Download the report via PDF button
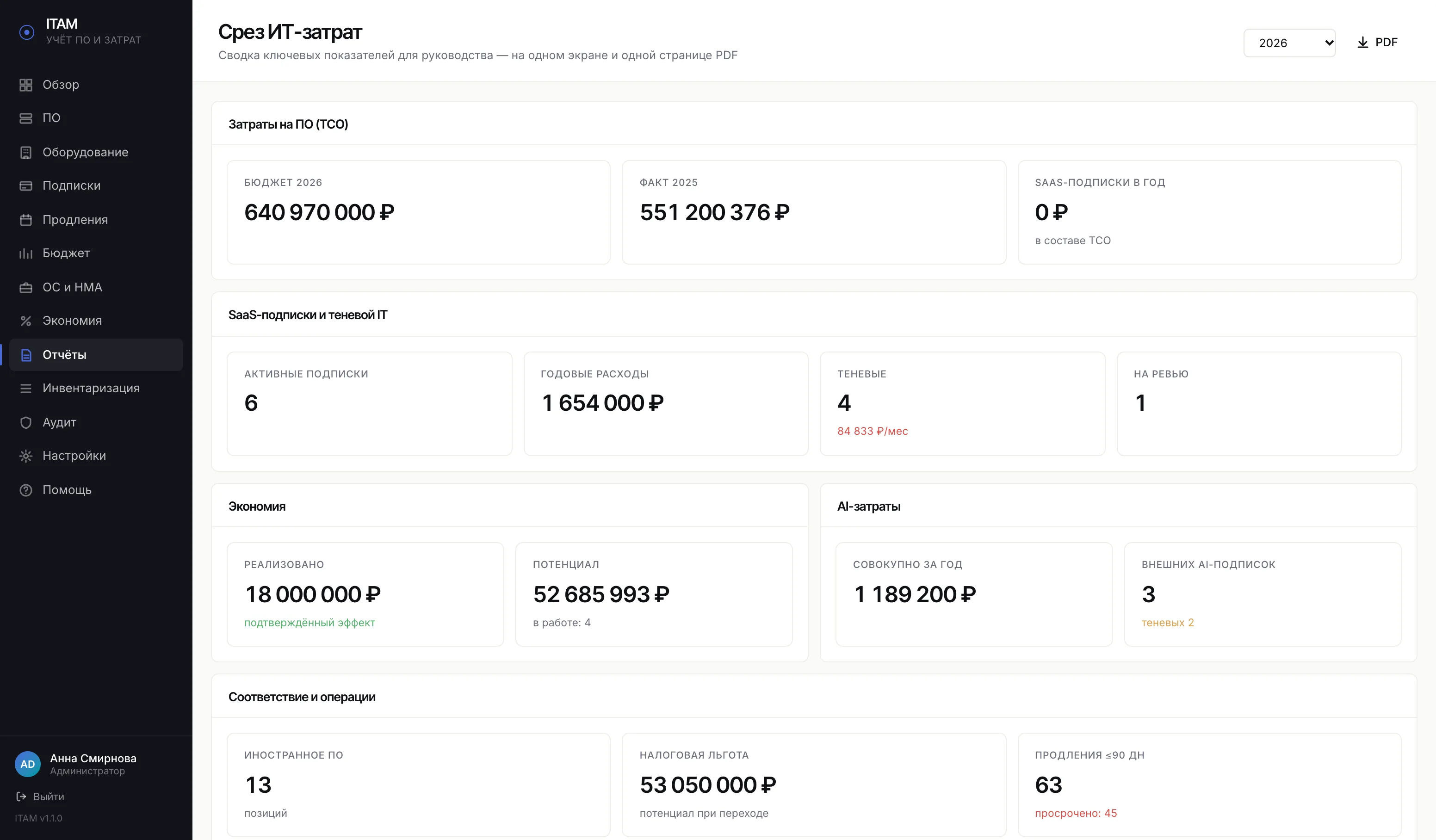 1377,42
